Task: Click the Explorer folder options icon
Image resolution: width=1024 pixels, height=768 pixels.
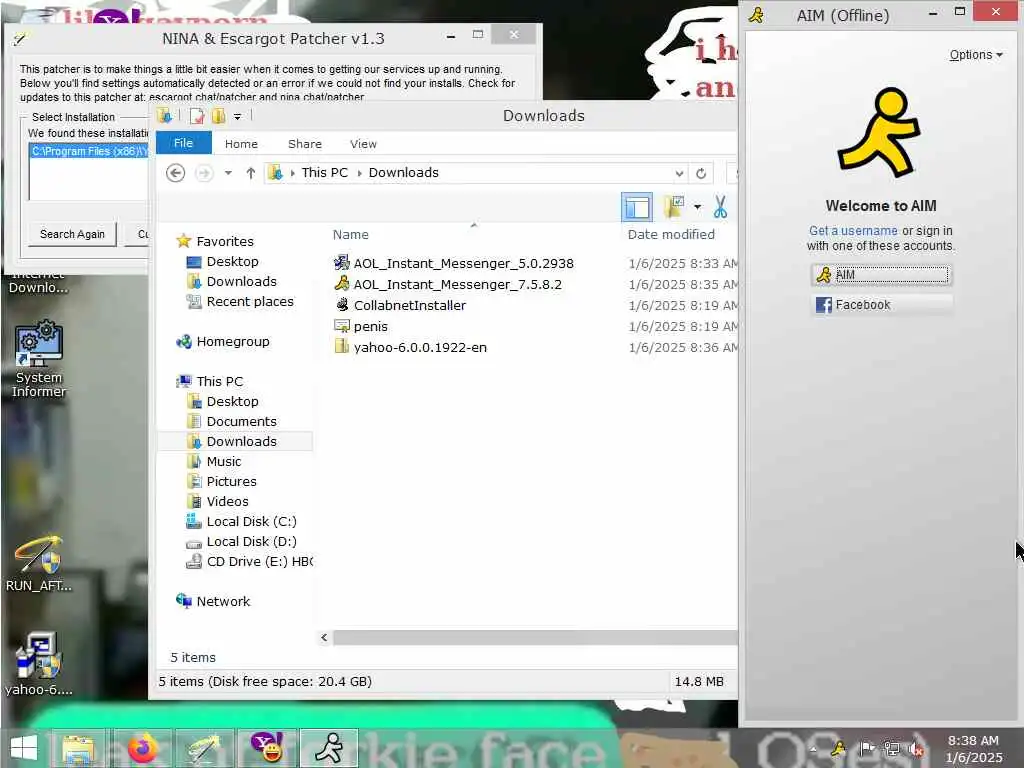Action: point(673,207)
